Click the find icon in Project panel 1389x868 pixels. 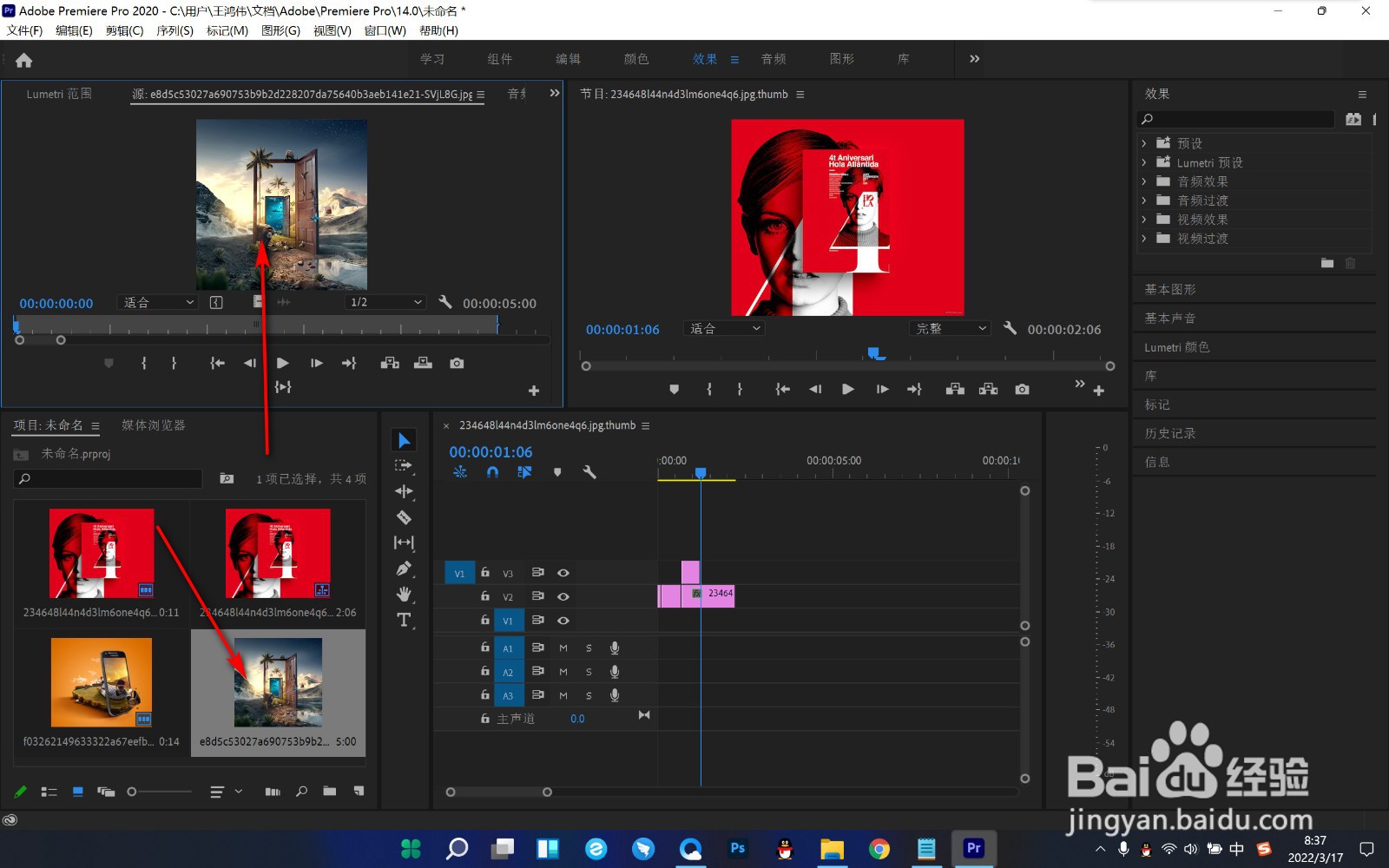301,792
